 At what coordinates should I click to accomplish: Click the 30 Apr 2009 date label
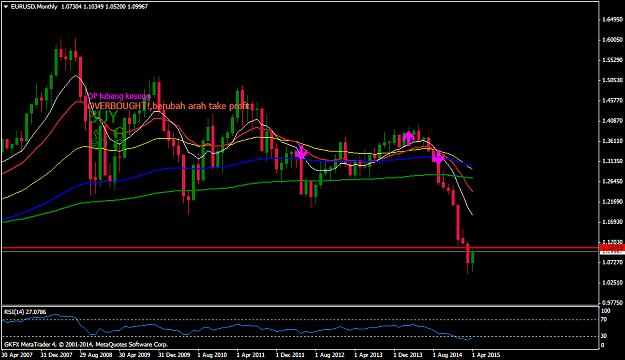pos(135,355)
